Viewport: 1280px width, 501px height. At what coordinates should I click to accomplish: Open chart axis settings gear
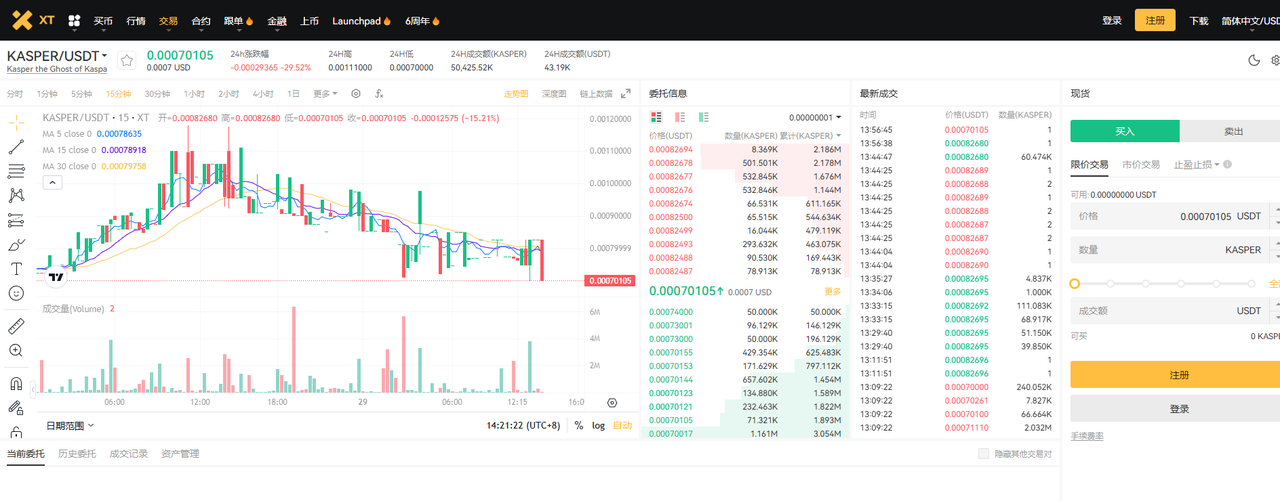point(612,402)
